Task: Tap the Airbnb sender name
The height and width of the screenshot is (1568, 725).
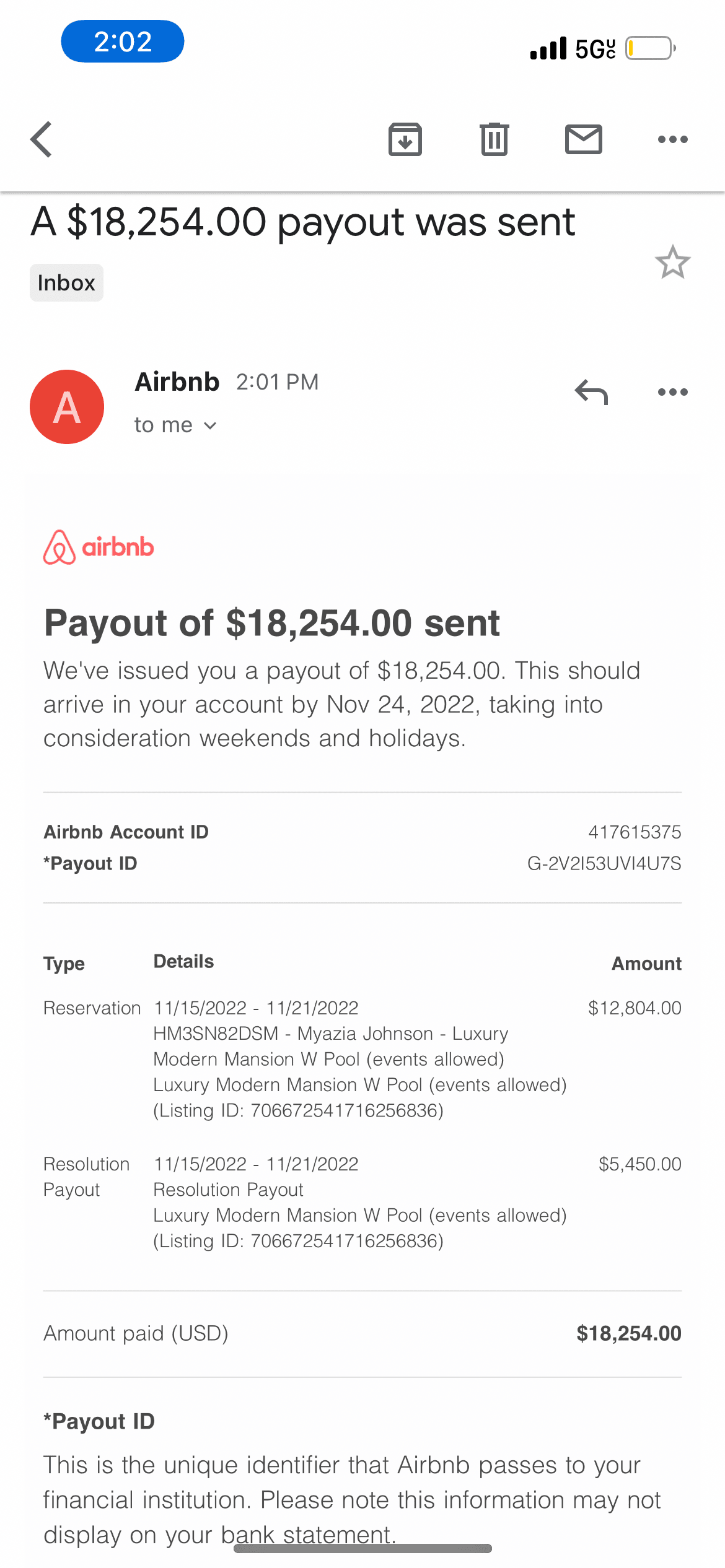Action: point(177,382)
